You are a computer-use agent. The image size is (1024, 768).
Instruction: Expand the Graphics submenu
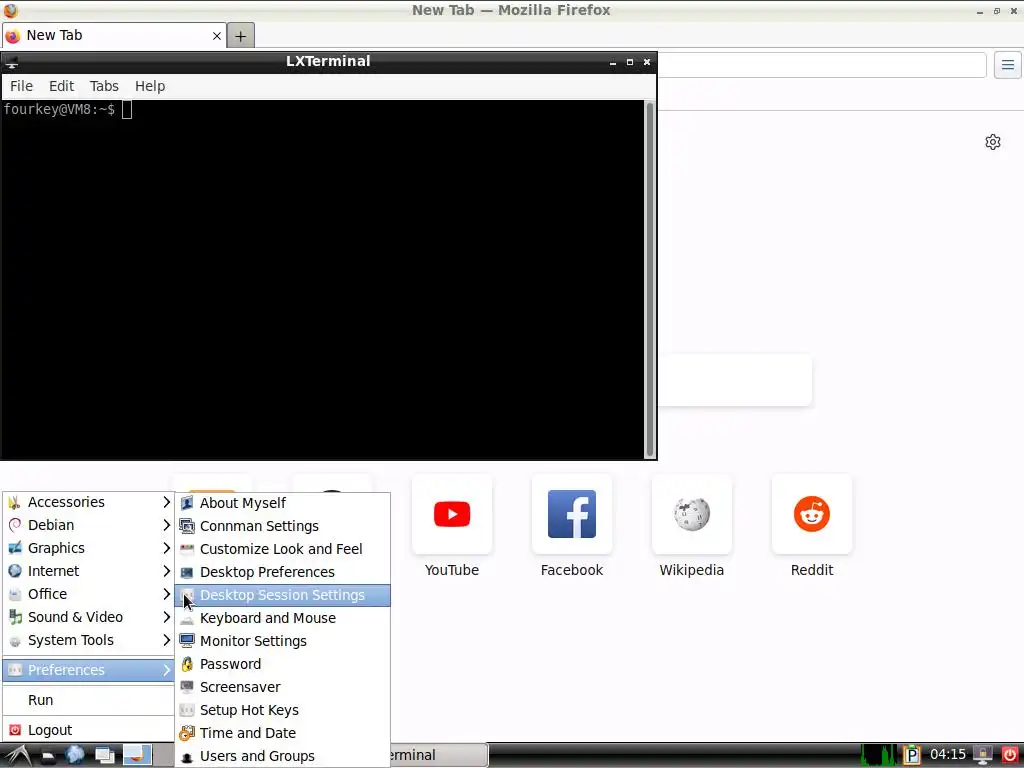tap(88, 548)
